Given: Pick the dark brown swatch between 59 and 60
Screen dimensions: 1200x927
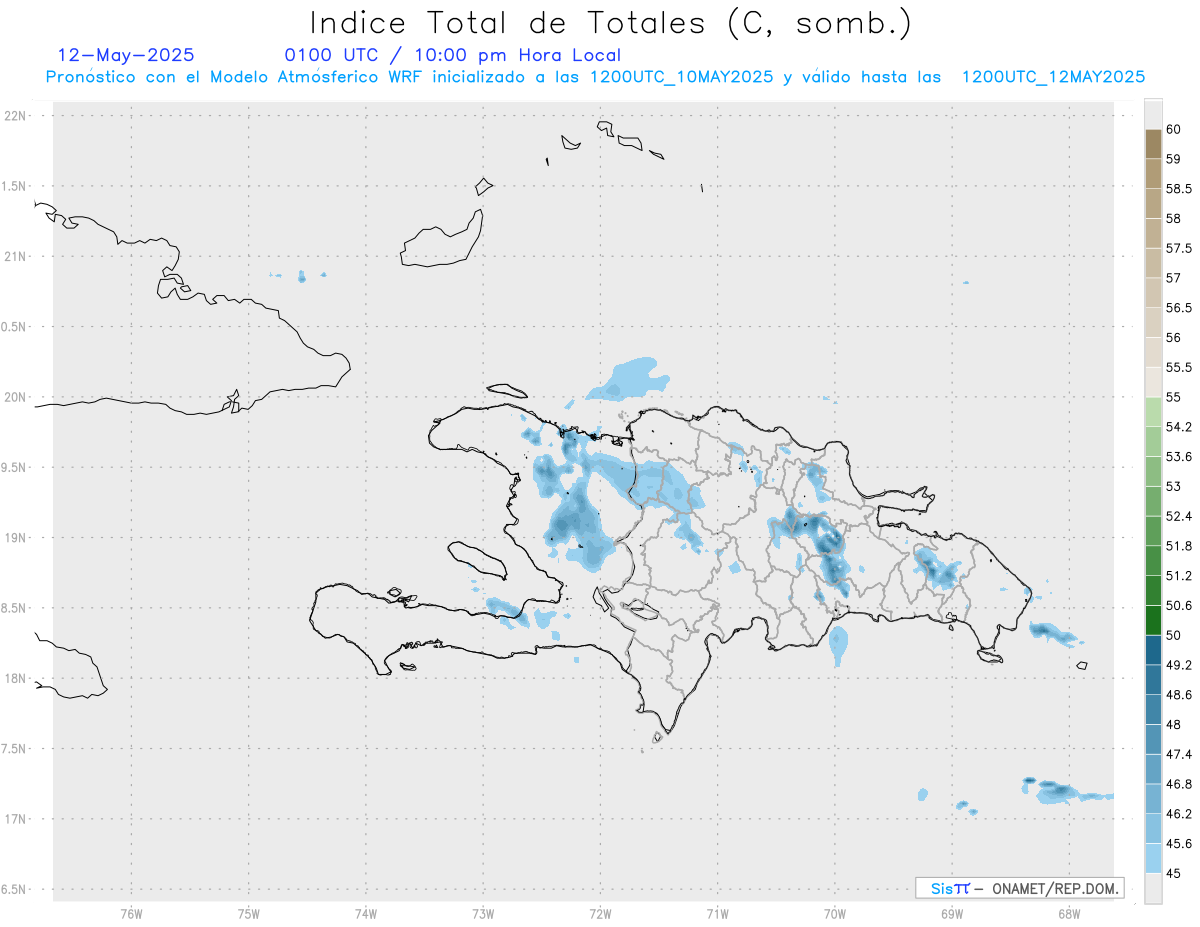Looking at the screenshot, I should click(1153, 144).
